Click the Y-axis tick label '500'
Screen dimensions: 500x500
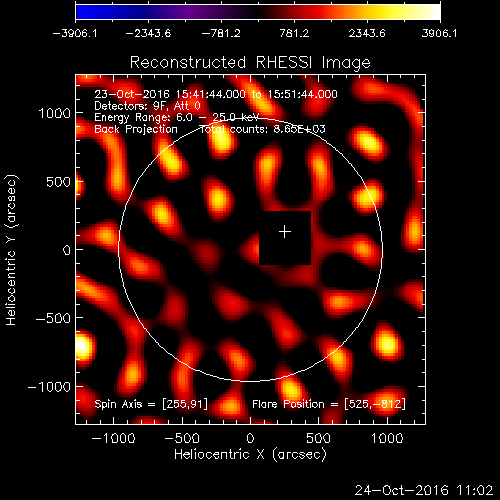point(58,182)
